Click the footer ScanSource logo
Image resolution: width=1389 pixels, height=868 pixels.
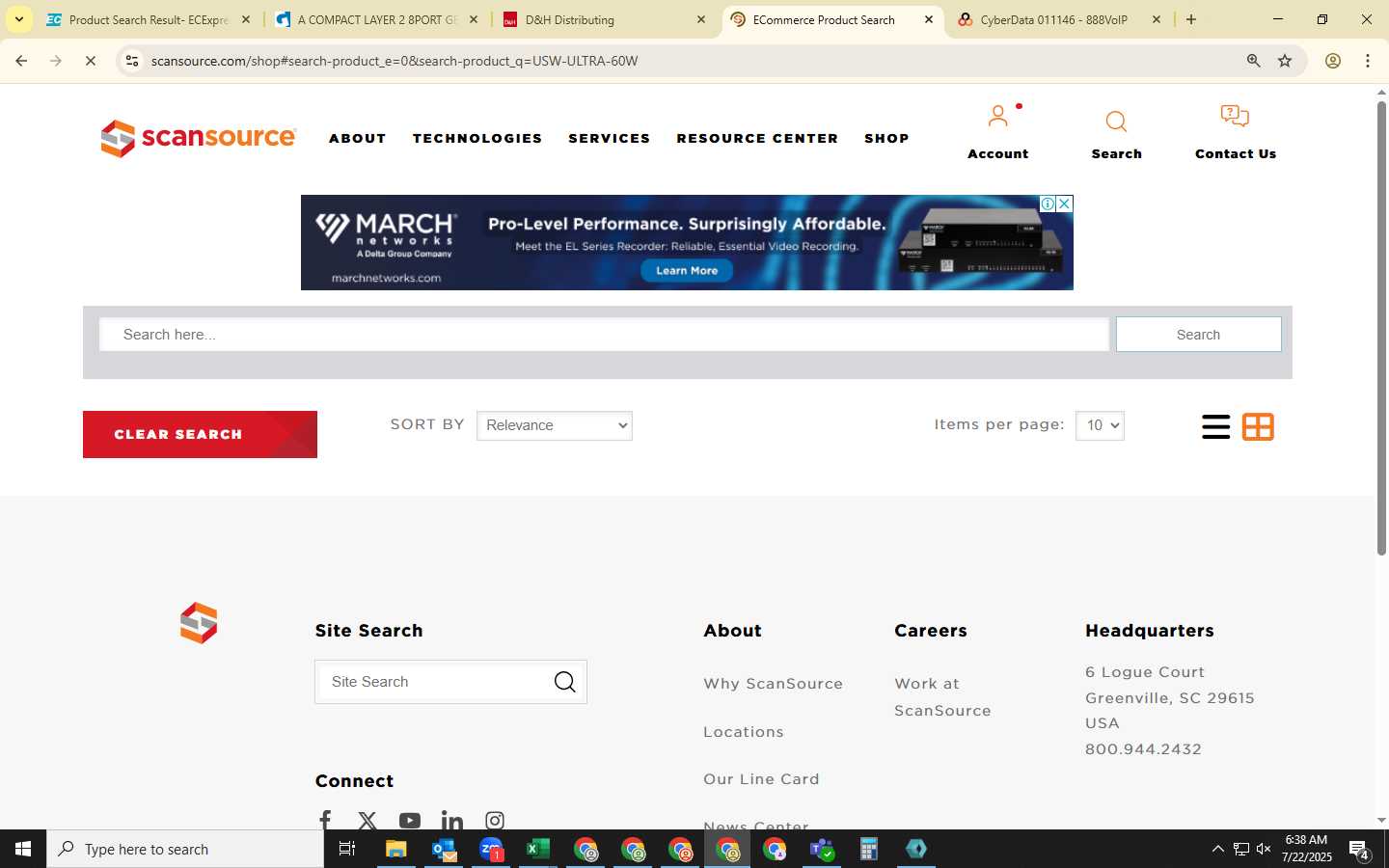pyautogui.click(x=199, y=623)
